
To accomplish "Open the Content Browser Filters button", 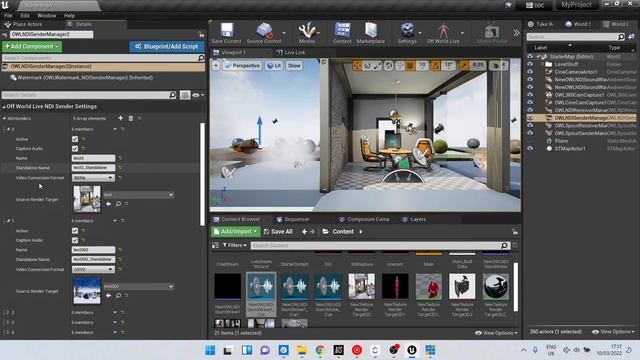I will [234, 245].
